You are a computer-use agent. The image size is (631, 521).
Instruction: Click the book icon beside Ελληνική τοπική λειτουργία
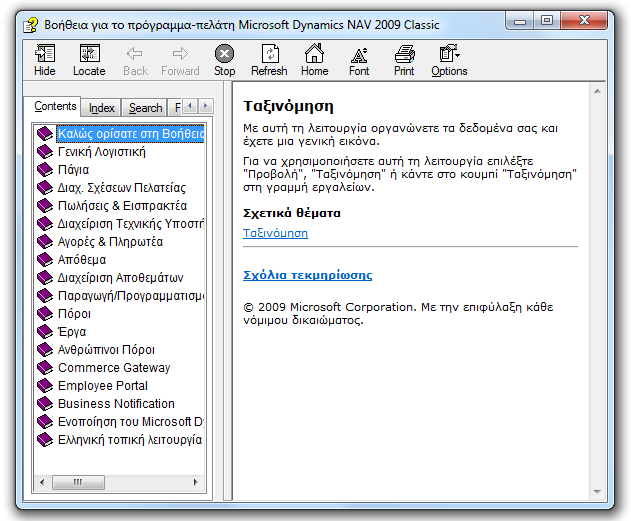45,439
